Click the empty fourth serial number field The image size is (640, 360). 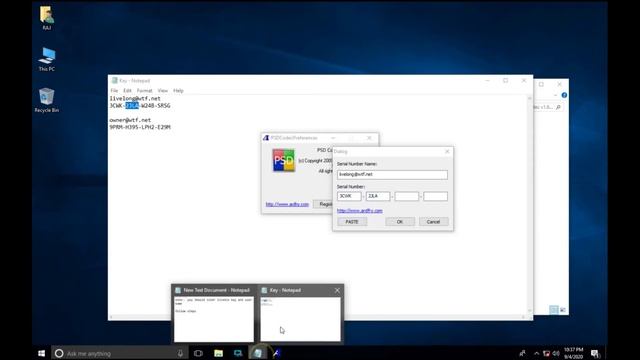point(435,196)
